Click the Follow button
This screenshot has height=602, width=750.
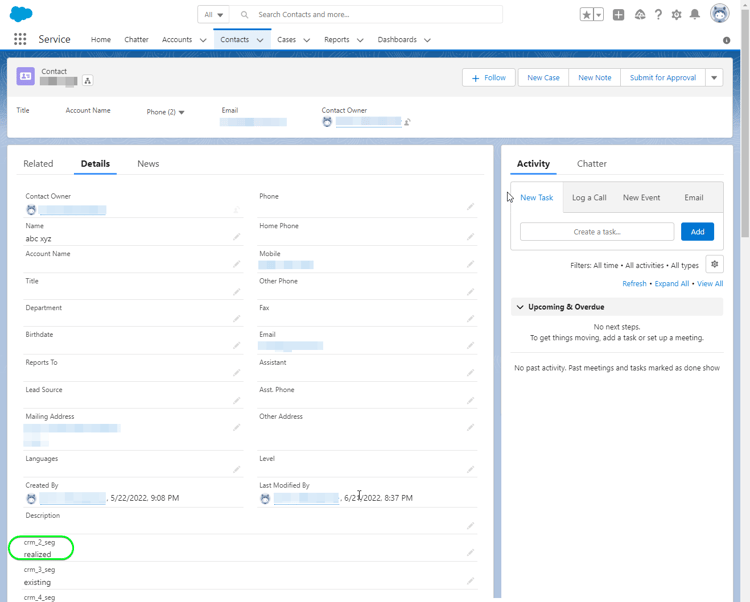pyautogui.click(x=489, y=78)
